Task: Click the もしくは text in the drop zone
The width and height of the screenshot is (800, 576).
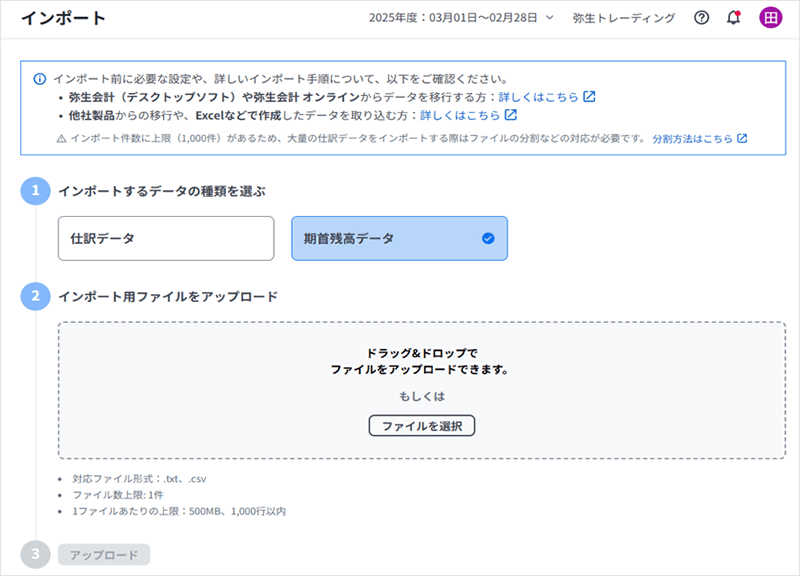Action: click(422, 396)
